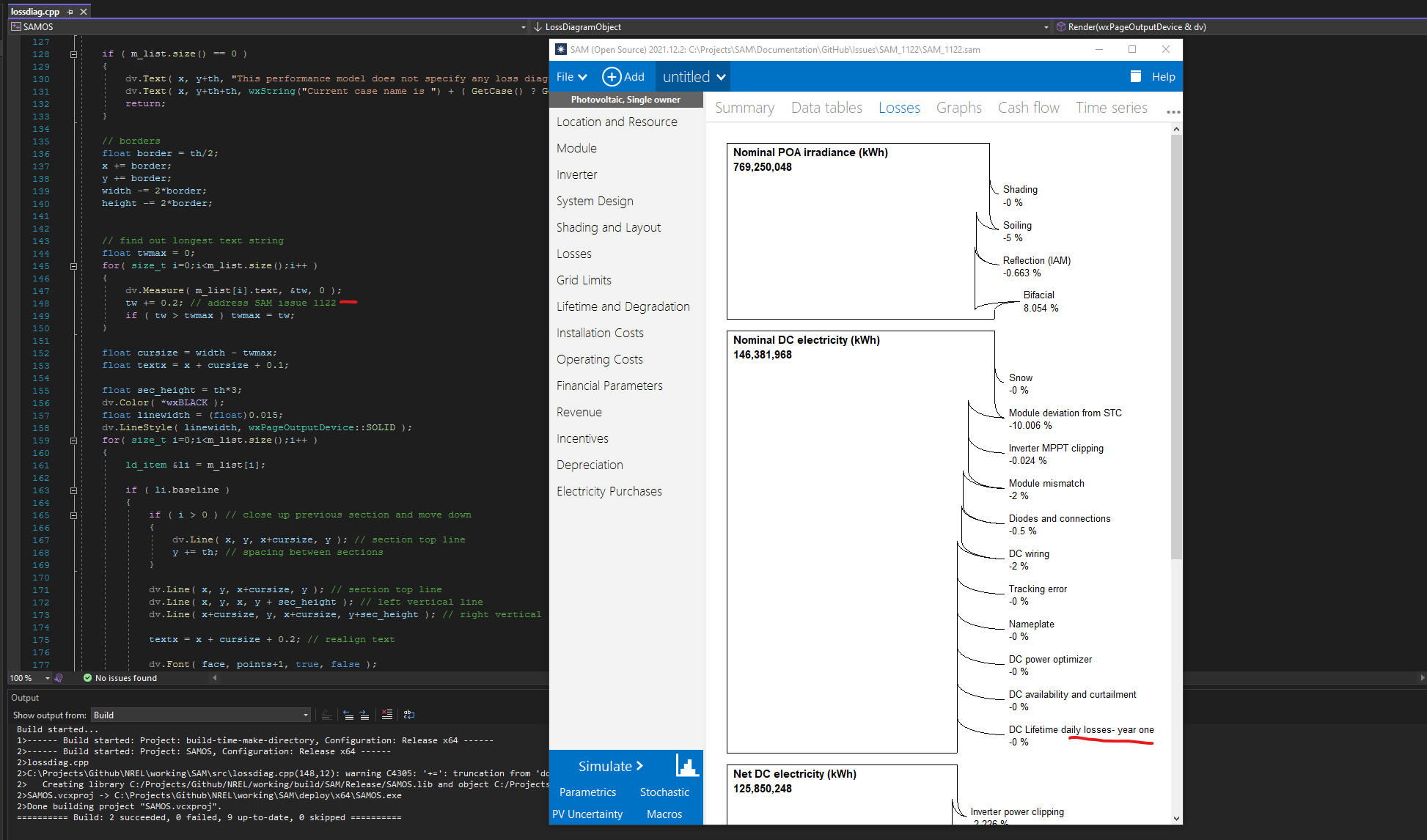Screen dimensions: 1427x840
Task: Click the code cleanup health indicator icon
Action: [59, 678]
